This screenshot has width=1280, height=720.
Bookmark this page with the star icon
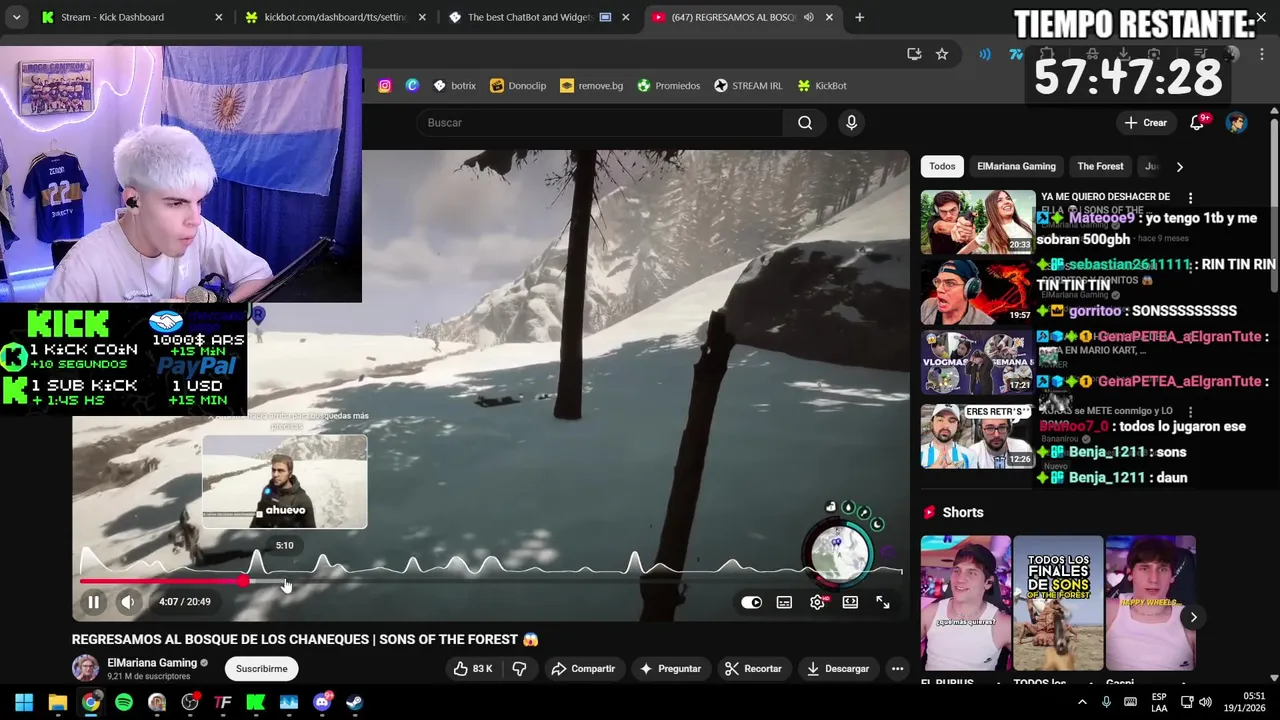tap(941, 54)
